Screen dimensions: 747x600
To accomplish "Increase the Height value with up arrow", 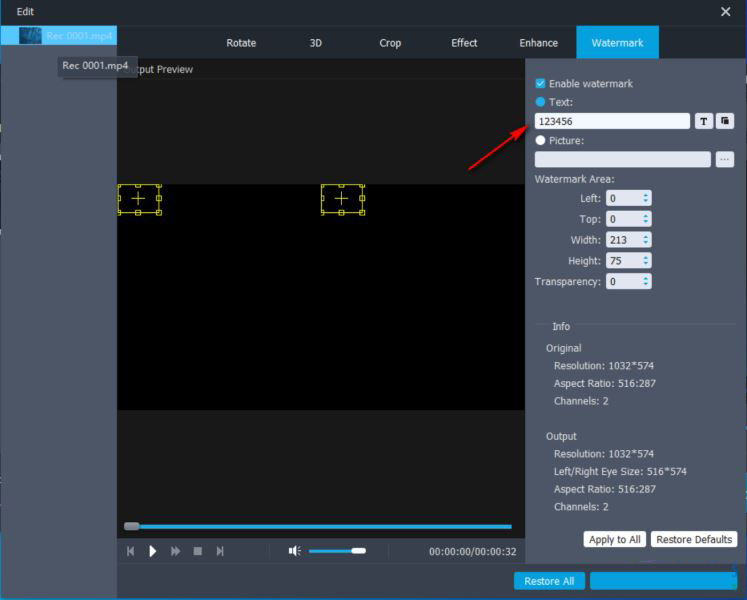I will (646, 257).
